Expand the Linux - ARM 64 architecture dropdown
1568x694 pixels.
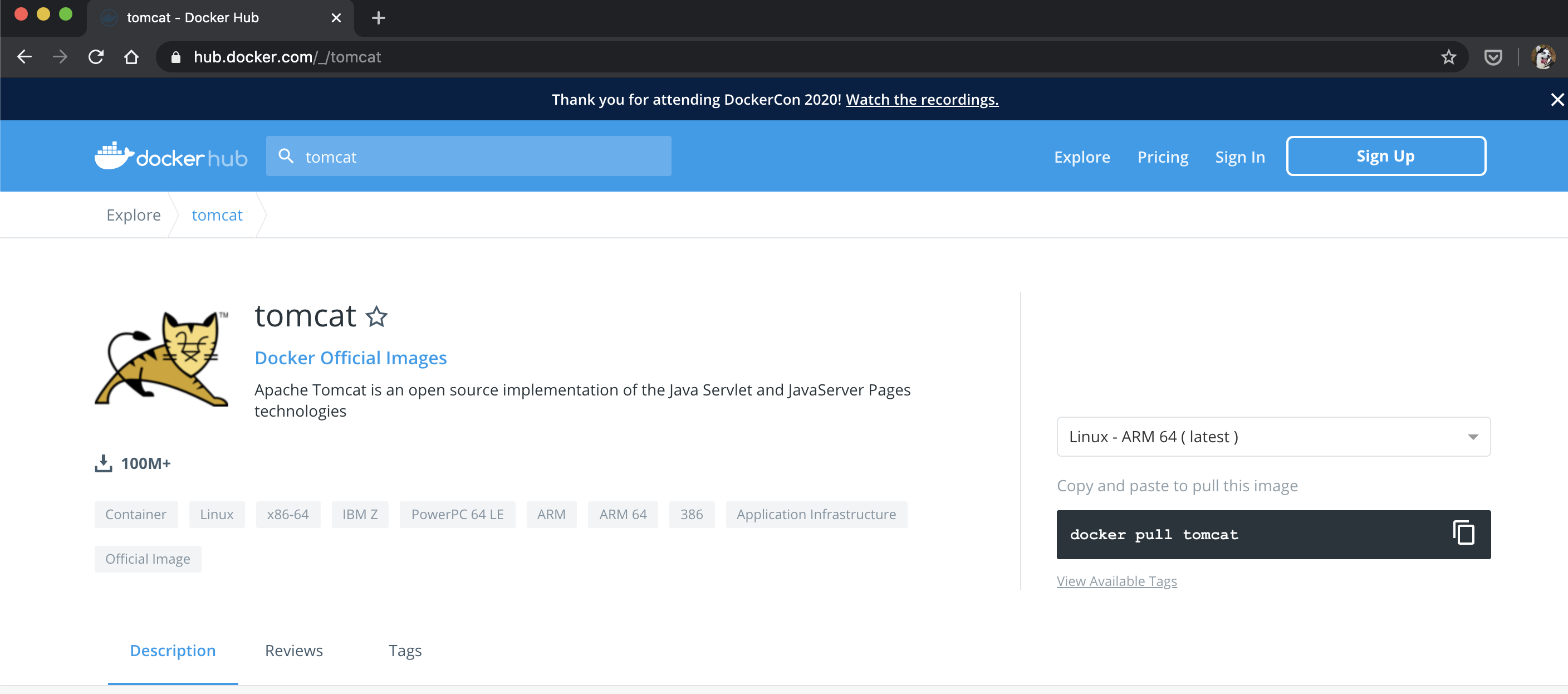click(1273, 437)
